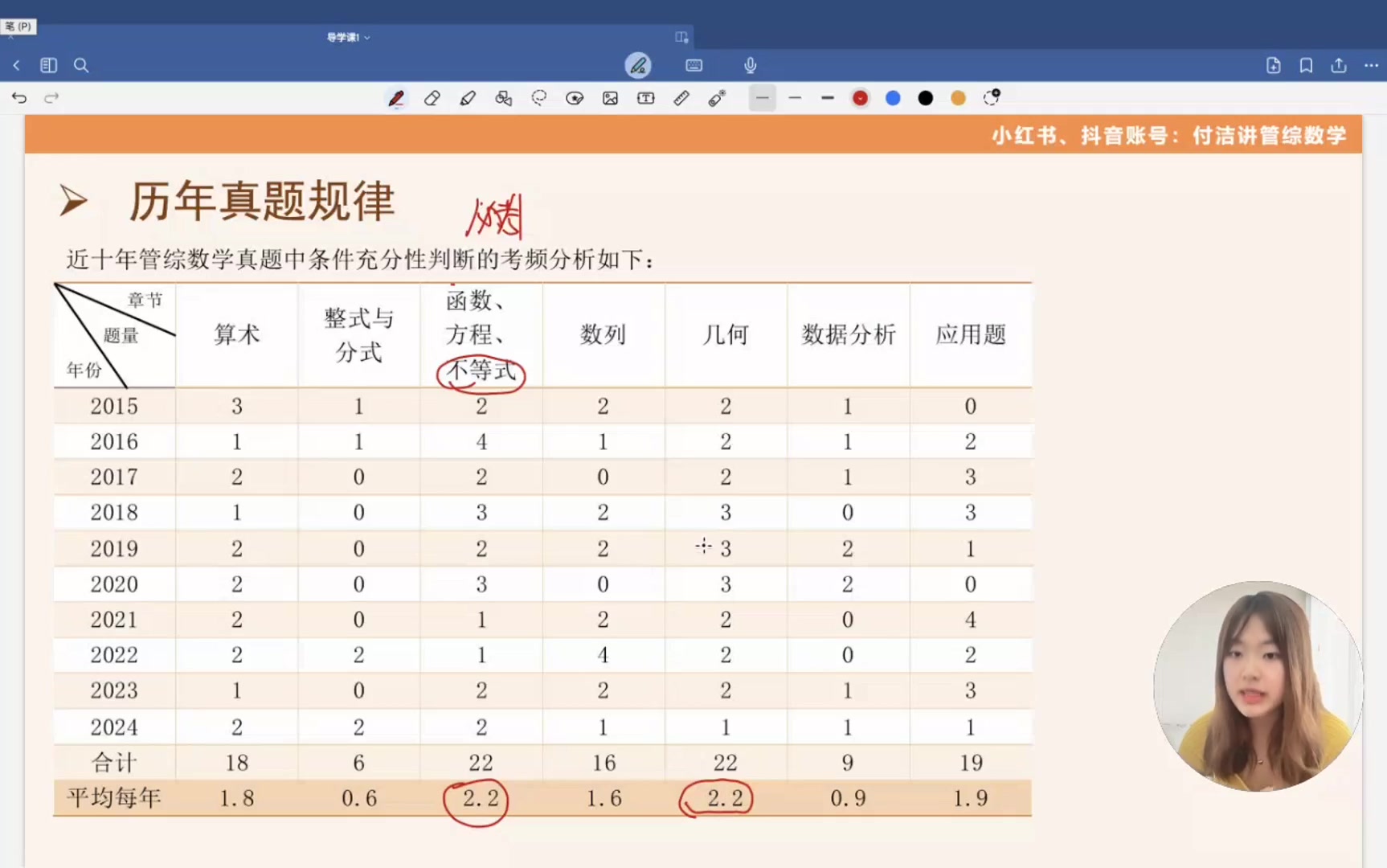Switch to keyboard typing mode
The image size is (1387, 868).
pyautogui.click(x=694, y=65)
